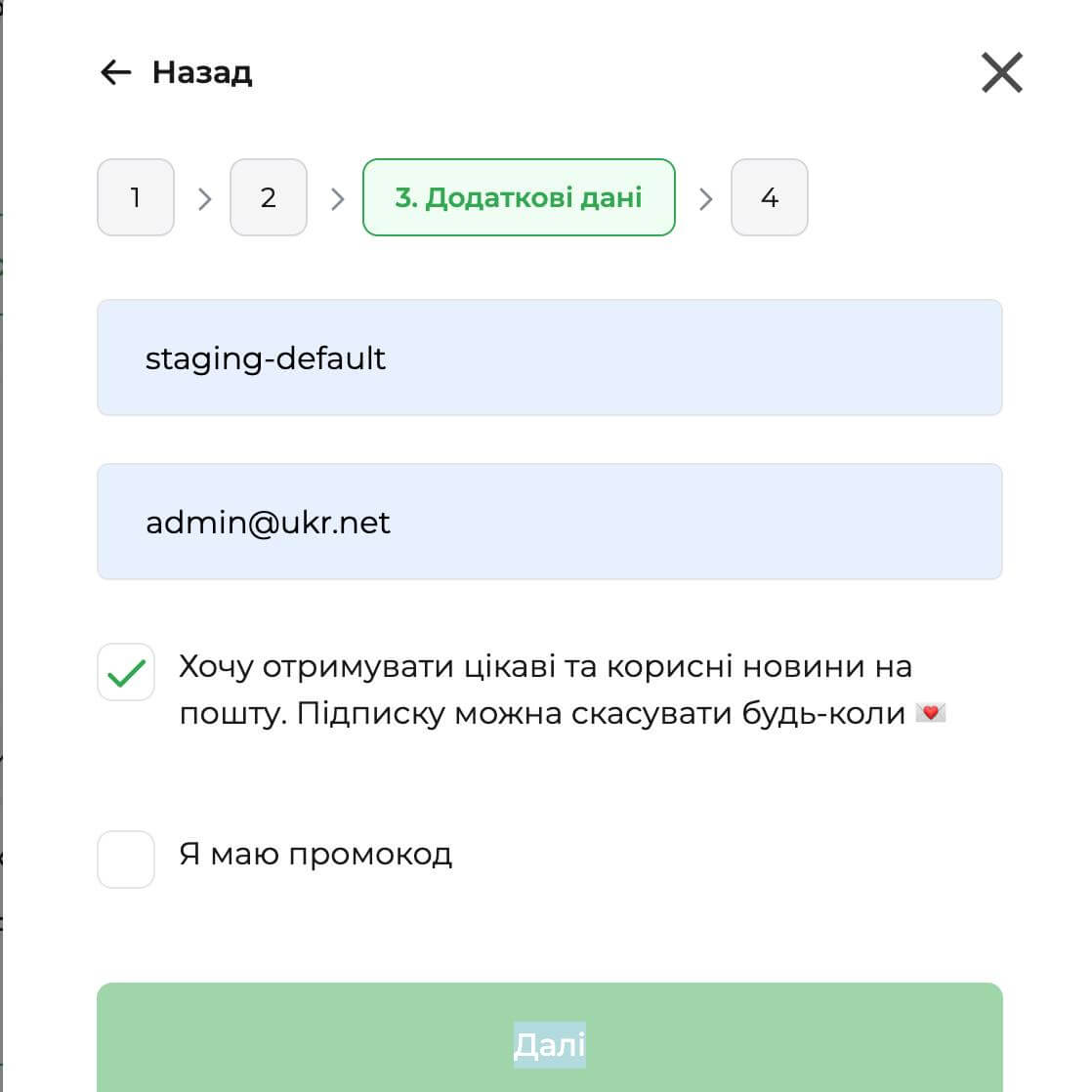Close the dialog with the X icon
This screenshot has width=1092, height=1092.
(1001, 73)
